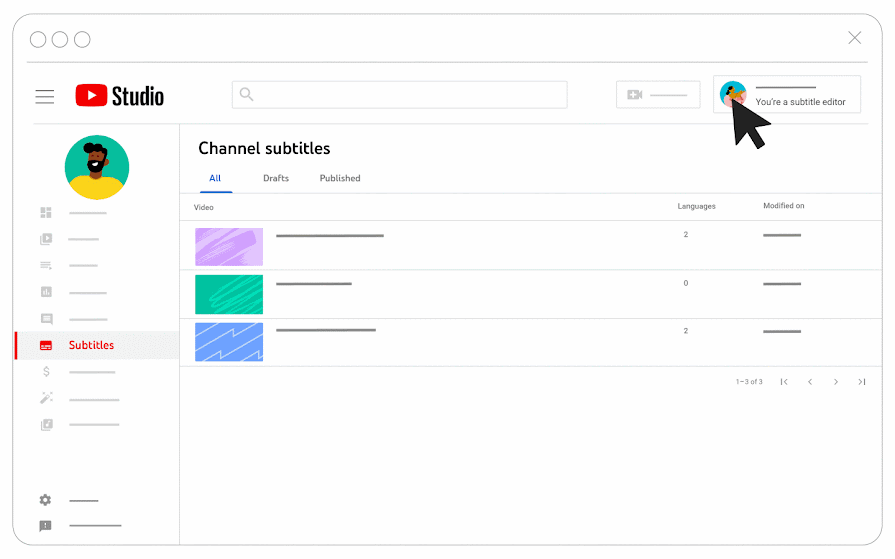895x559 pixels.
Task: Click the You're a subtitle editor label
Action: [x=800, y=102]
